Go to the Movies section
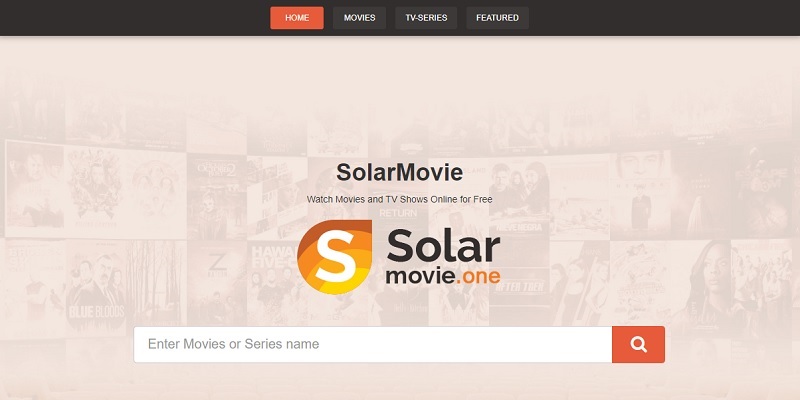Image resolution: width=800 pixels, height=400 pixels. pyautogui.click(x=359, y=18)
